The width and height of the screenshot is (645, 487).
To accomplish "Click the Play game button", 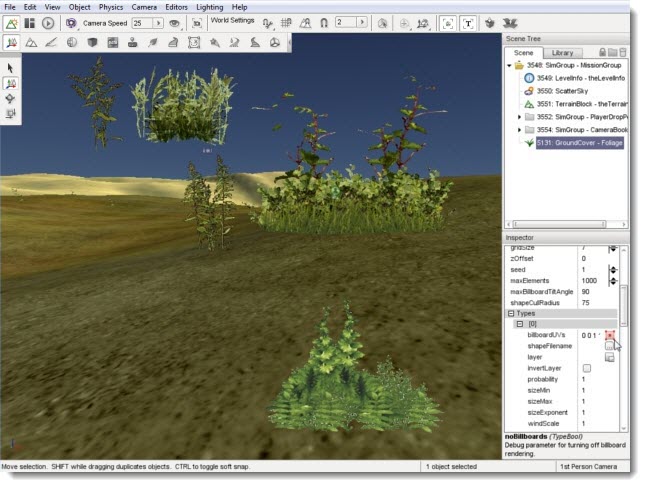I will coord(48,23).
